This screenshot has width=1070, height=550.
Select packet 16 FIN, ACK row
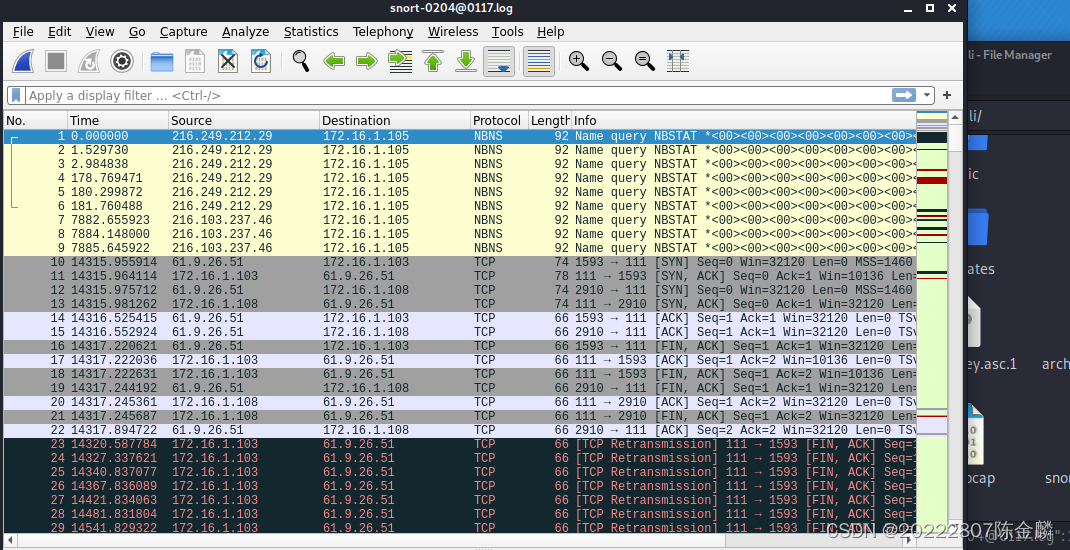click(460, 346)
